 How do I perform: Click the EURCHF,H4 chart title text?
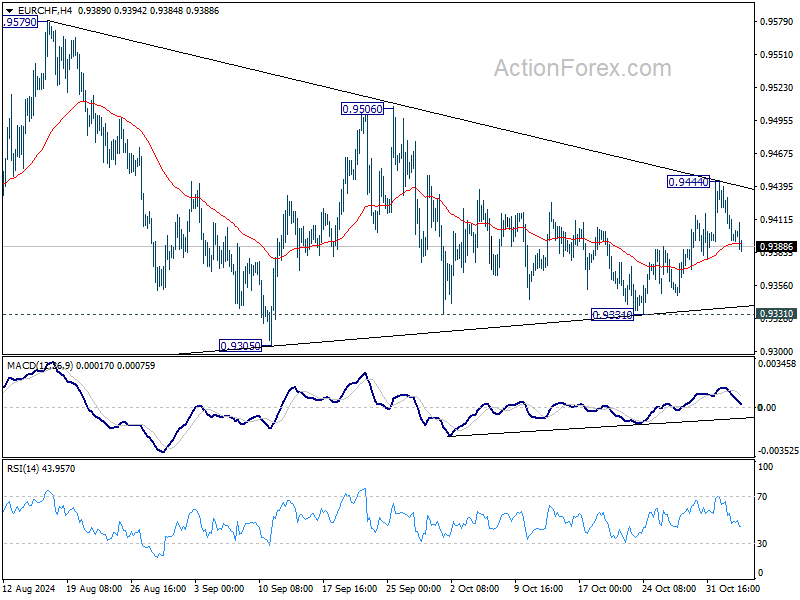[x=44, y=10]
